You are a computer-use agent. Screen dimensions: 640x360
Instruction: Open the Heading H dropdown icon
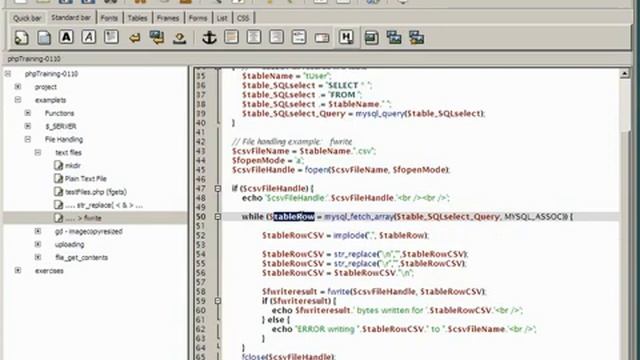[346, 38]
